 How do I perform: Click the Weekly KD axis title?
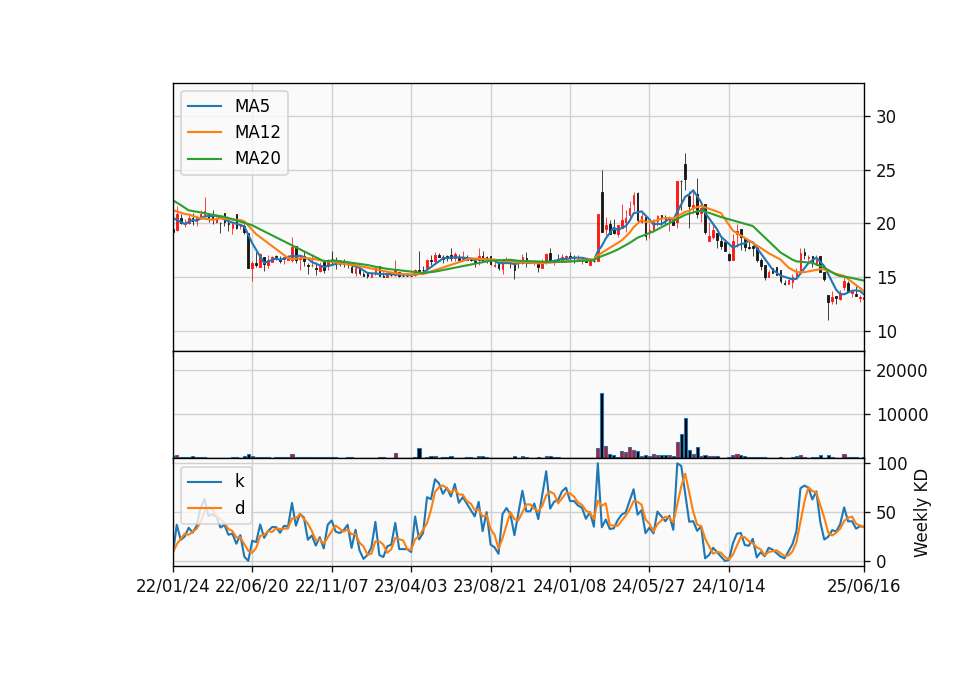tap(920, 513)
